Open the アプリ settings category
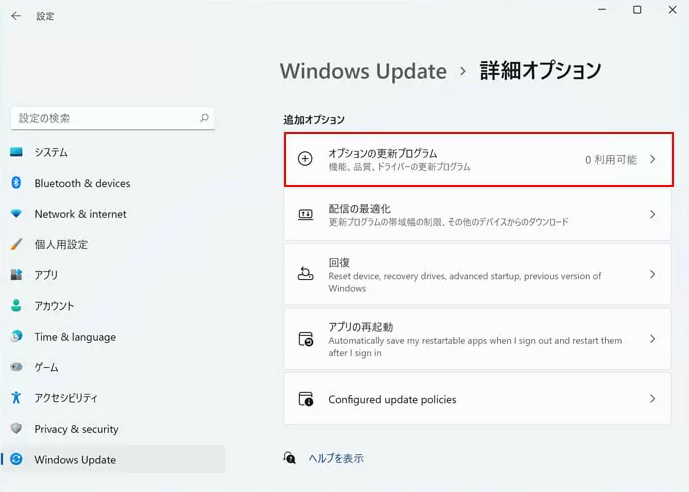Image resolution: width=689 pixels, height=492 pixels. pos(112,275)
